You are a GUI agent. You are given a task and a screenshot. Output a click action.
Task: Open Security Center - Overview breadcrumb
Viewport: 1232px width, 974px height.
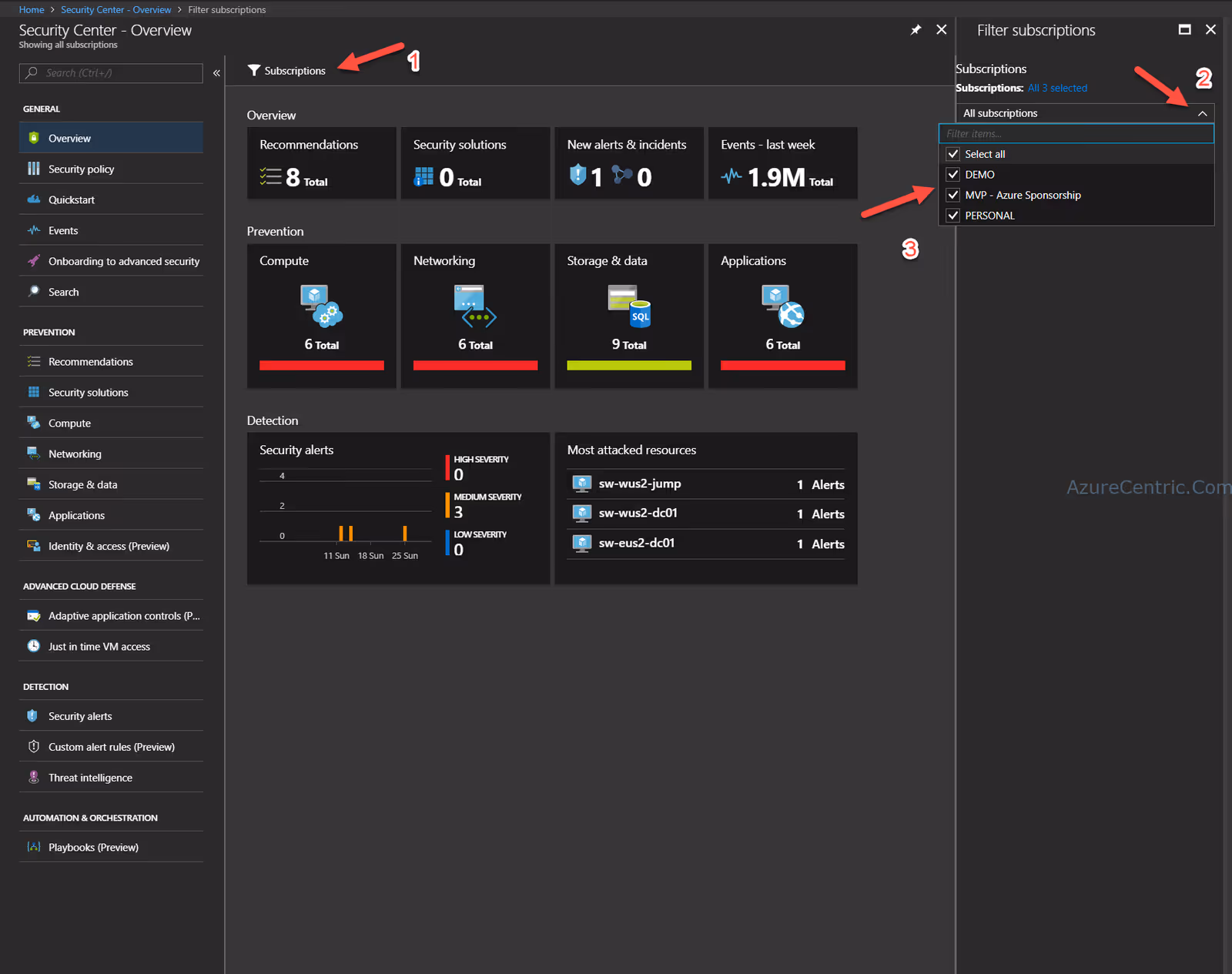116,9
